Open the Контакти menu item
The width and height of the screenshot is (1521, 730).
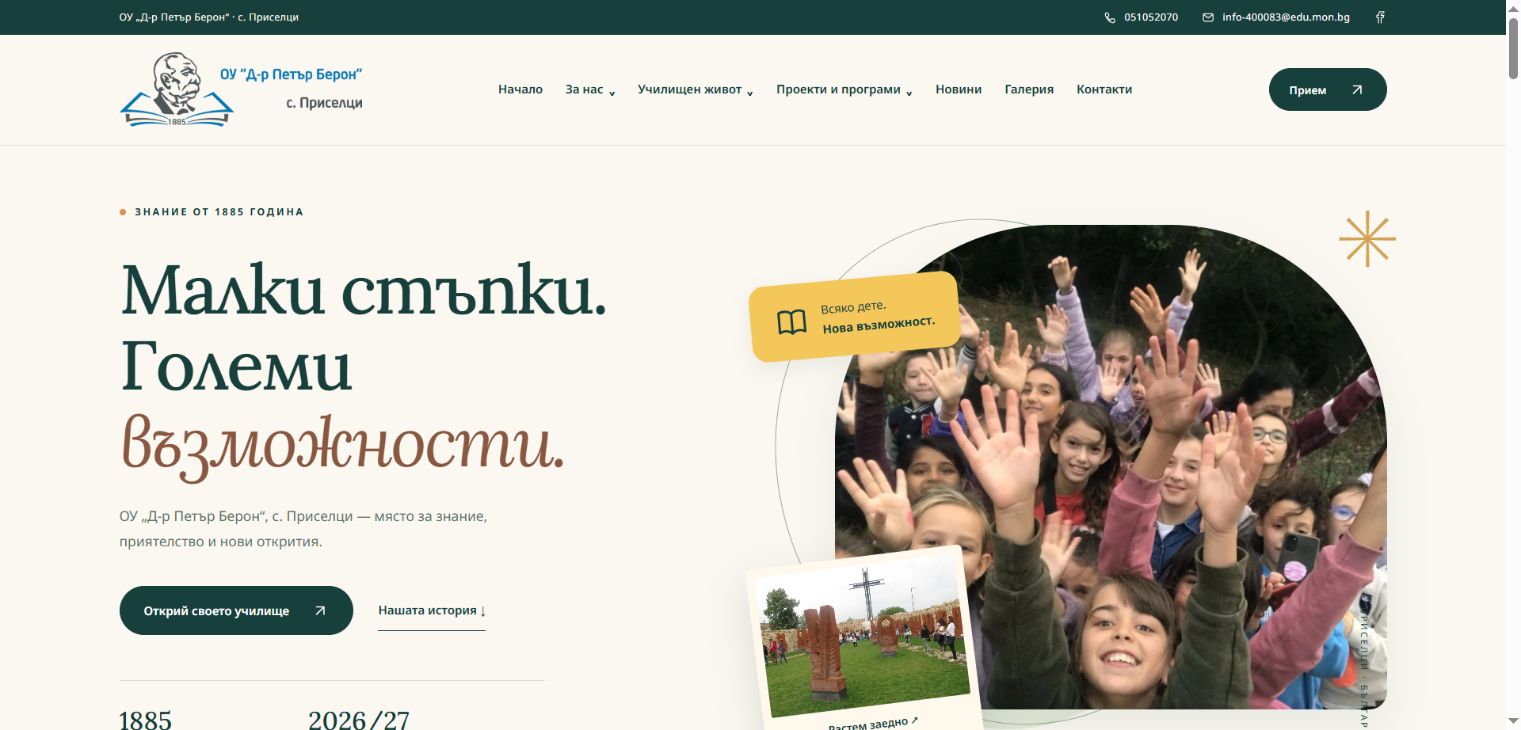tap(1104, 89)
